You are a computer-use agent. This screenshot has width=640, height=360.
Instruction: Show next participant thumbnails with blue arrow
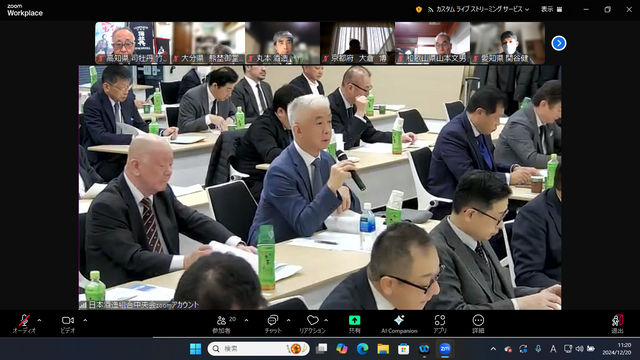(559, 43)
